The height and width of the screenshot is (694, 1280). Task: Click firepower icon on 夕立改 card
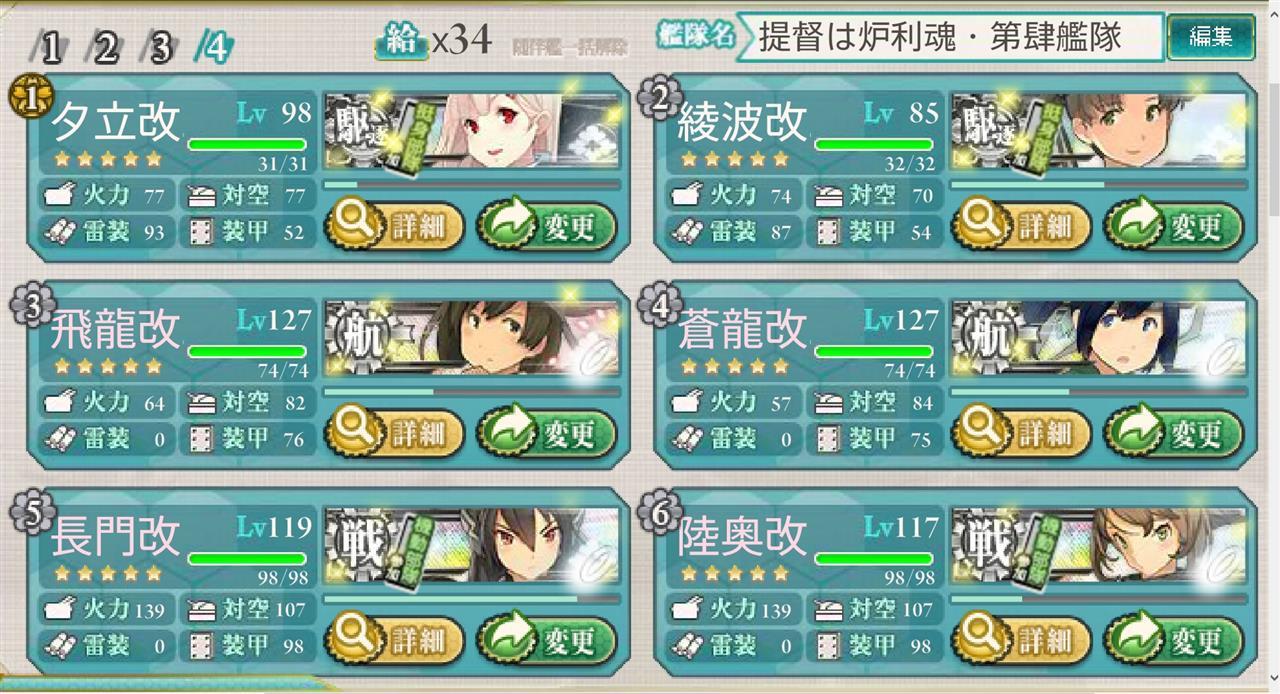[x=59, y=195]
